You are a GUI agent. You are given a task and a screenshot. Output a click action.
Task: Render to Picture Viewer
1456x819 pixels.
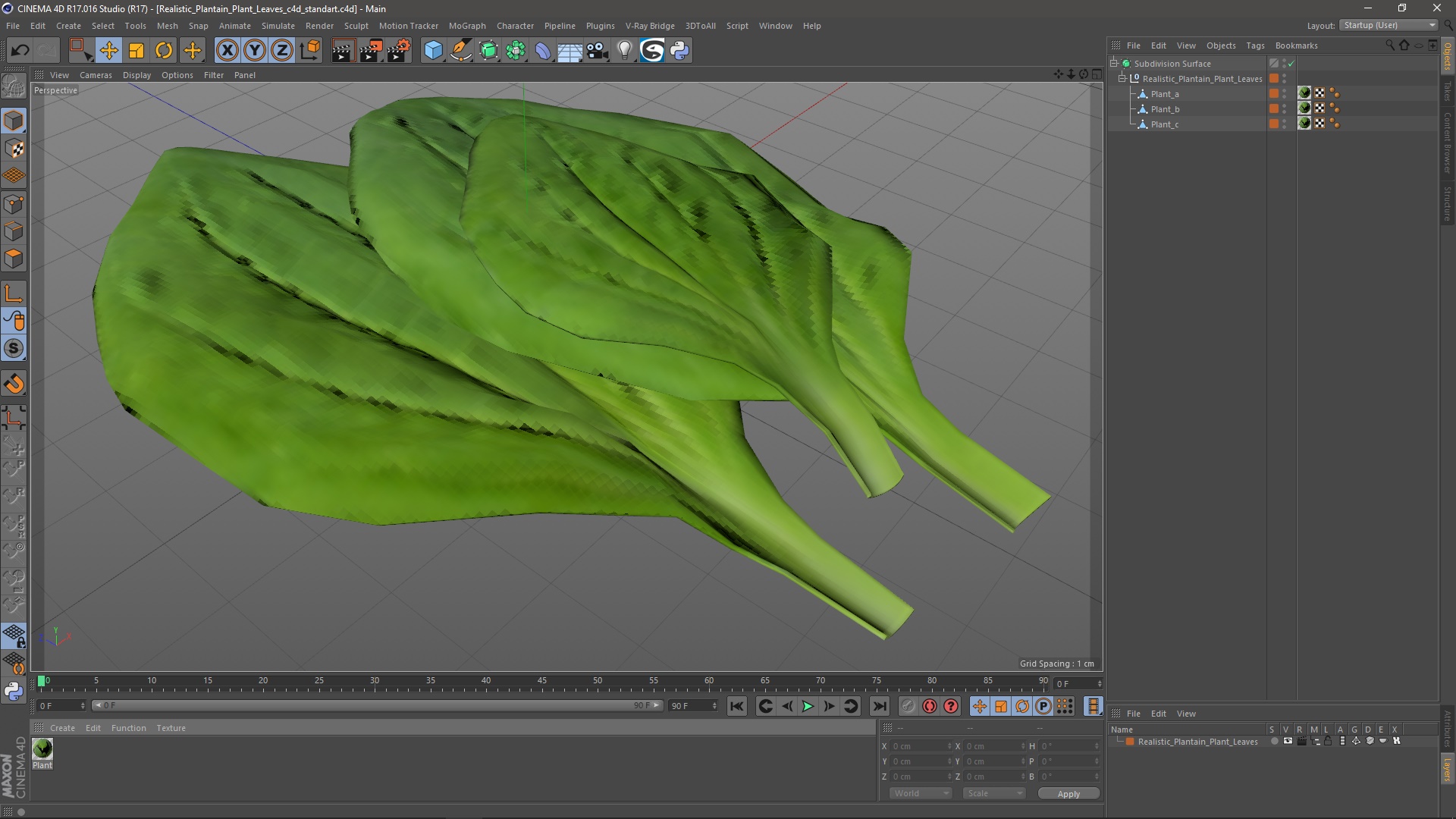(x=371, y=51)
